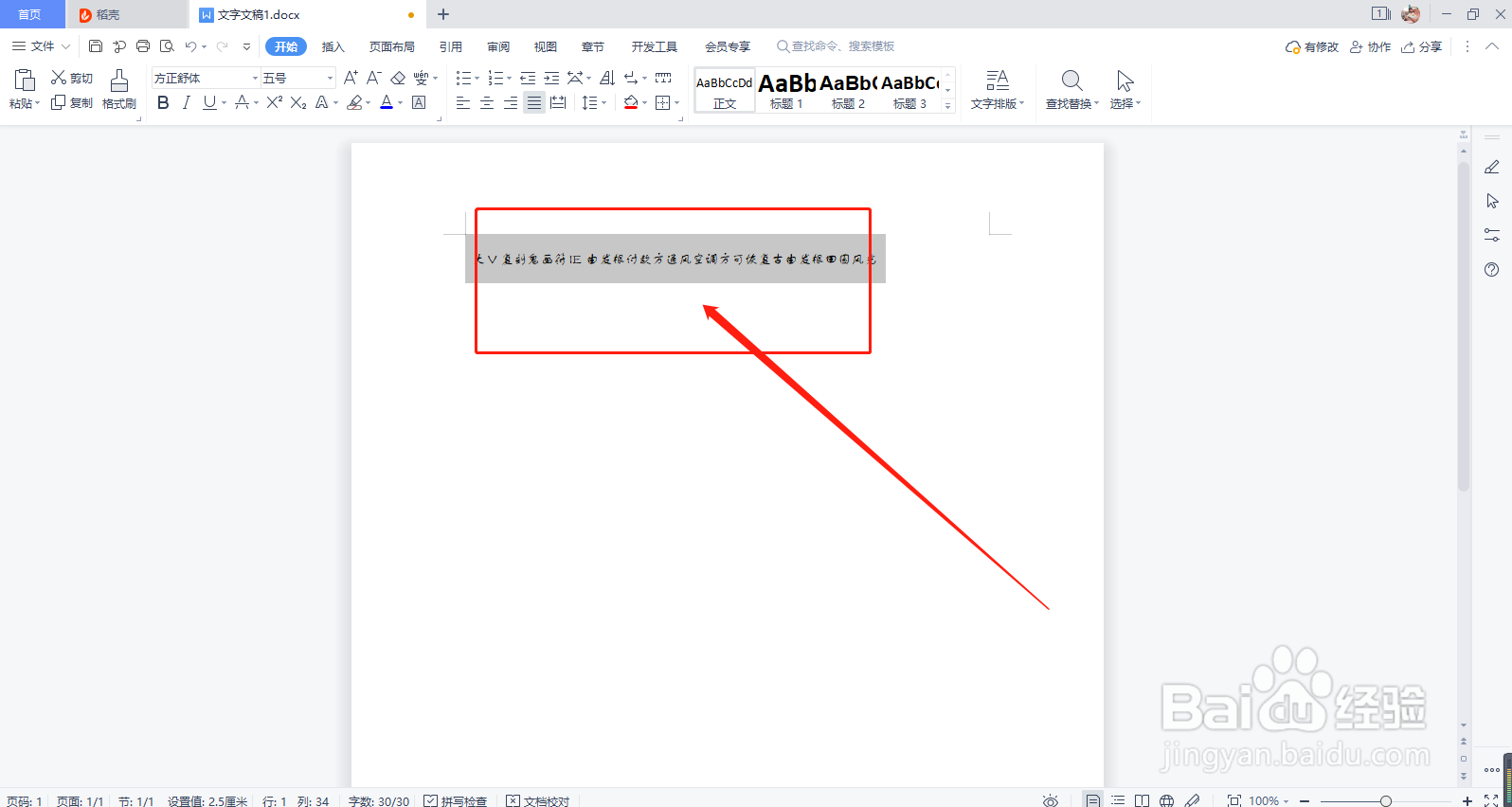The image size is (1512, 807).
Task: Expand the styles gallery arrow
Action: (948, 106)
